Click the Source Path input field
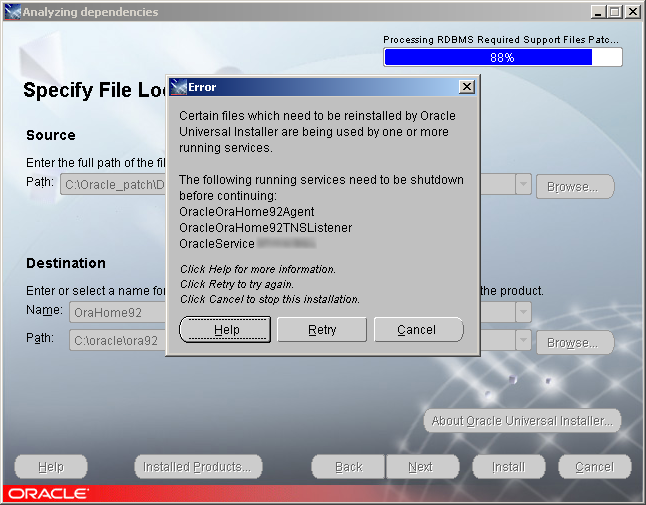This screenshot has height=505, width=646. click(x=114, y=184)
